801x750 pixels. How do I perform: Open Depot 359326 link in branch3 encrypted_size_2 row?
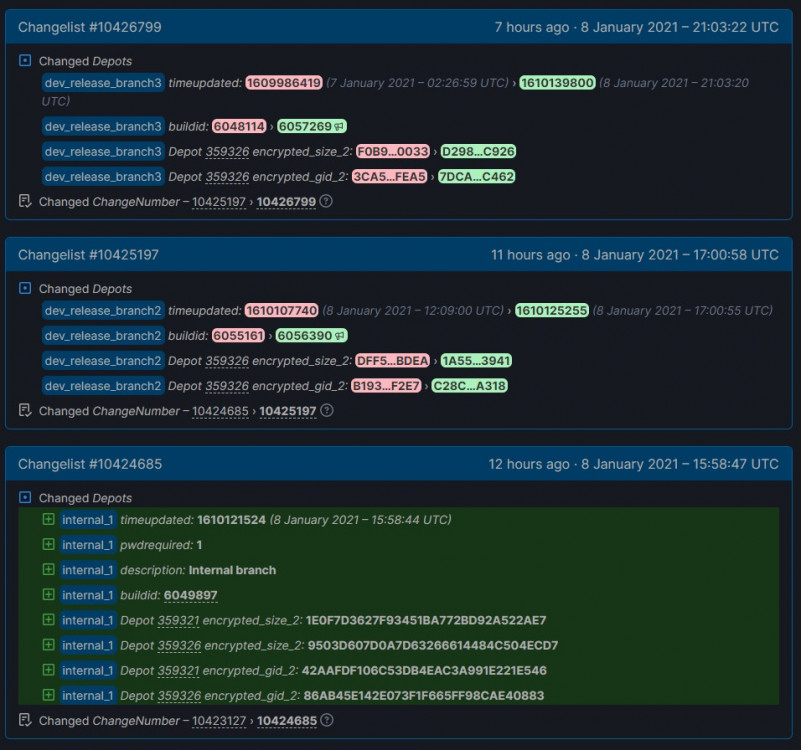pyautogui.click(x=227, y=152)
